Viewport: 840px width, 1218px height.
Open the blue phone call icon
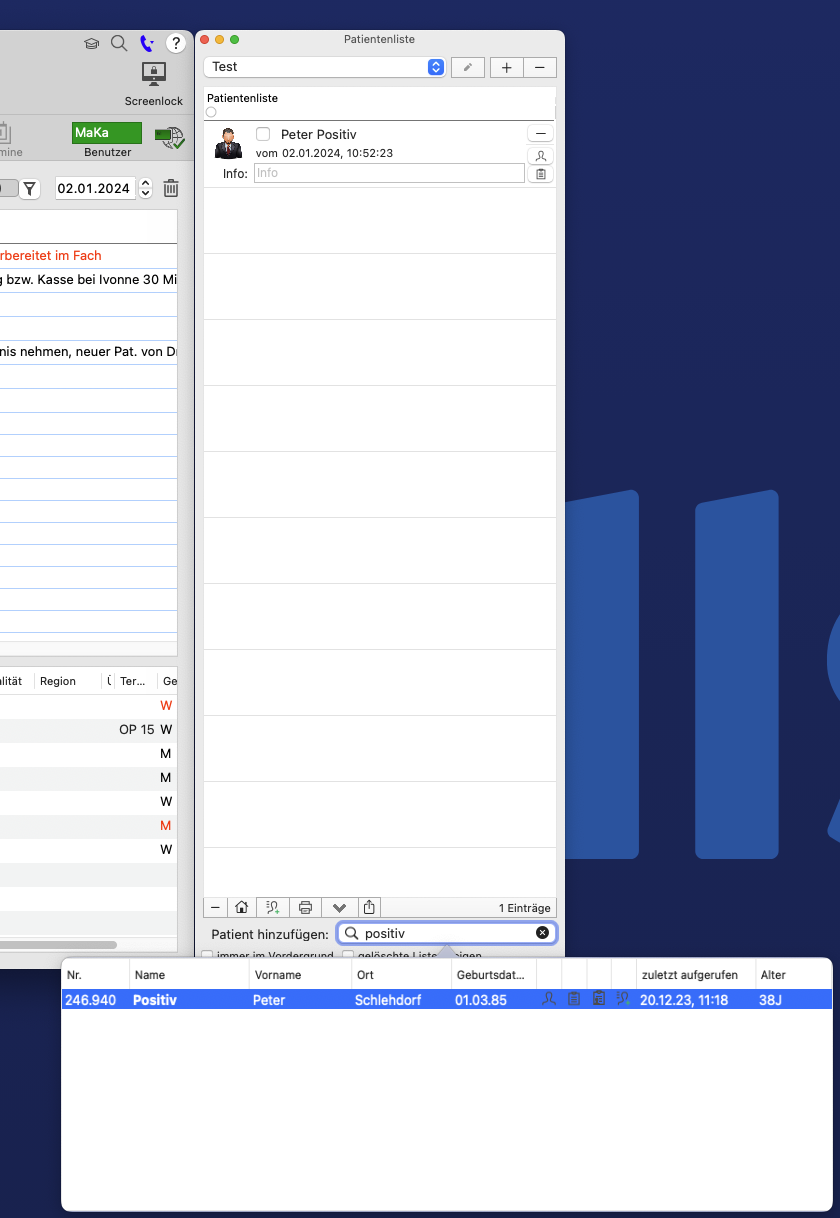click(146, 43)
